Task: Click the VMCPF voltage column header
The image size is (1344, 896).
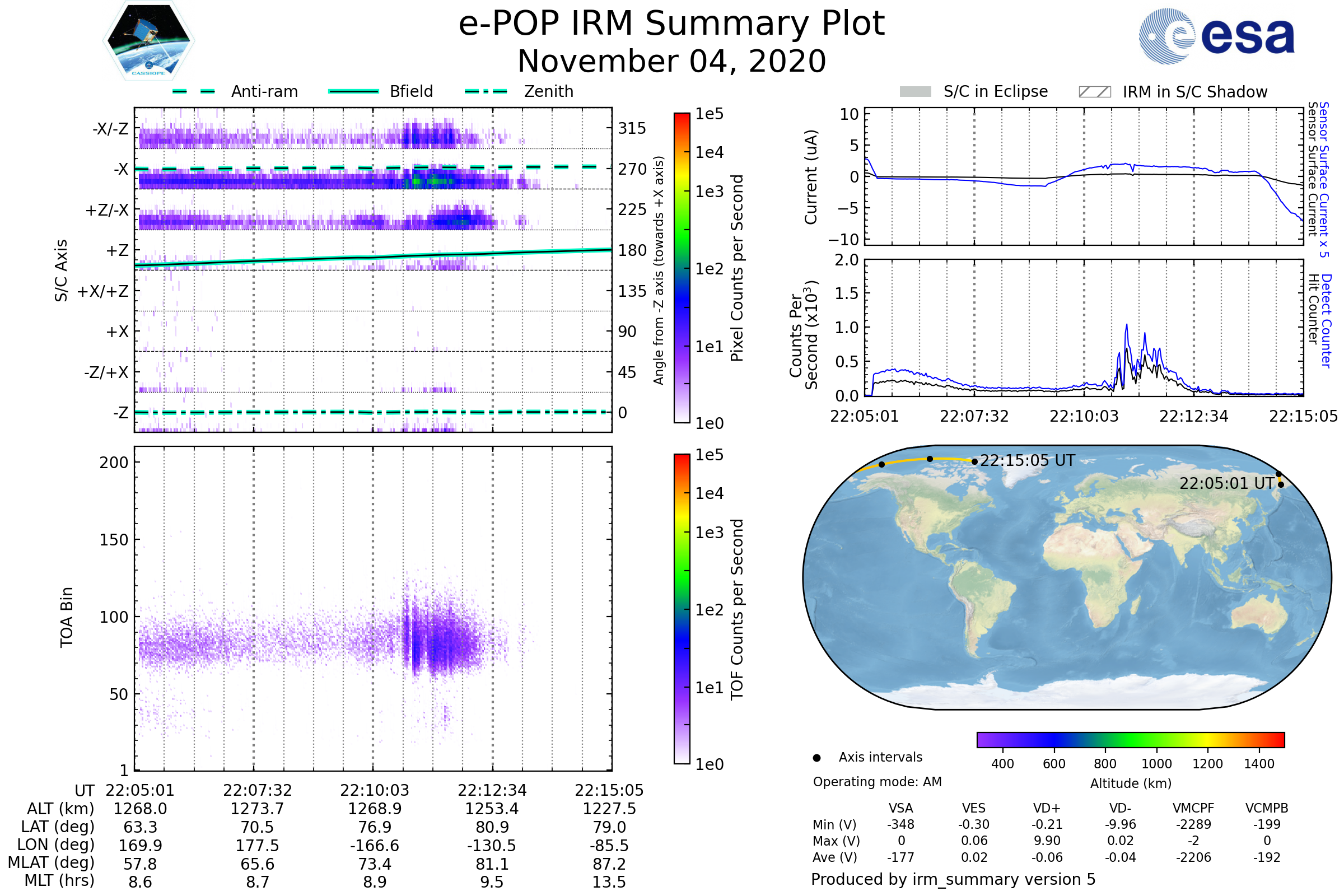Action: coord(1193,808)
